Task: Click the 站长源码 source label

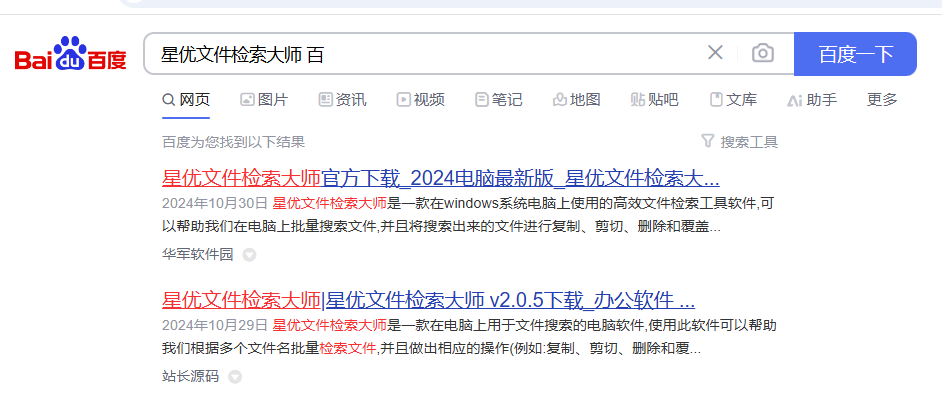Action: 190,377
